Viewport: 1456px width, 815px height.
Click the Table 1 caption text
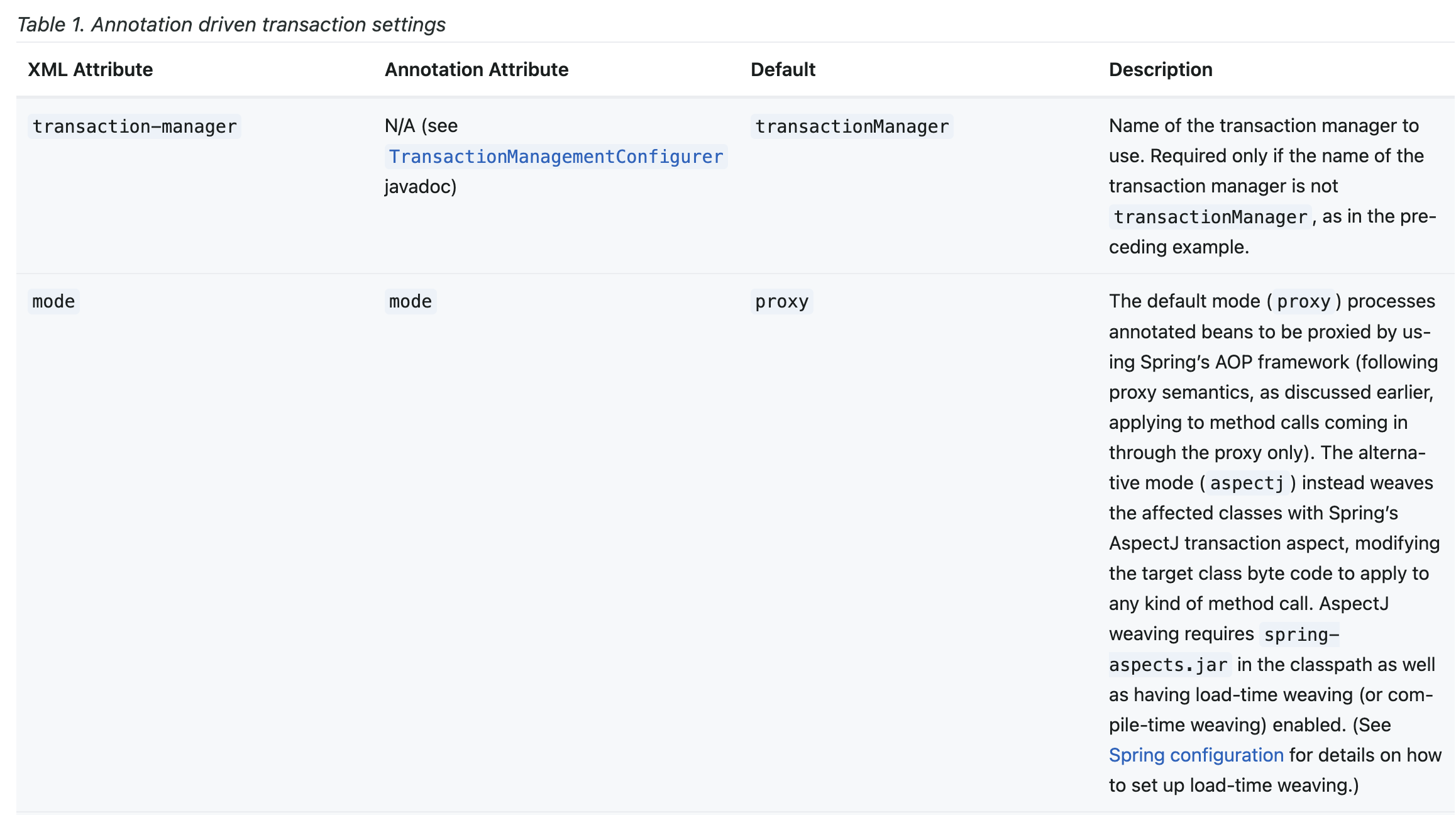click(231, 24)
